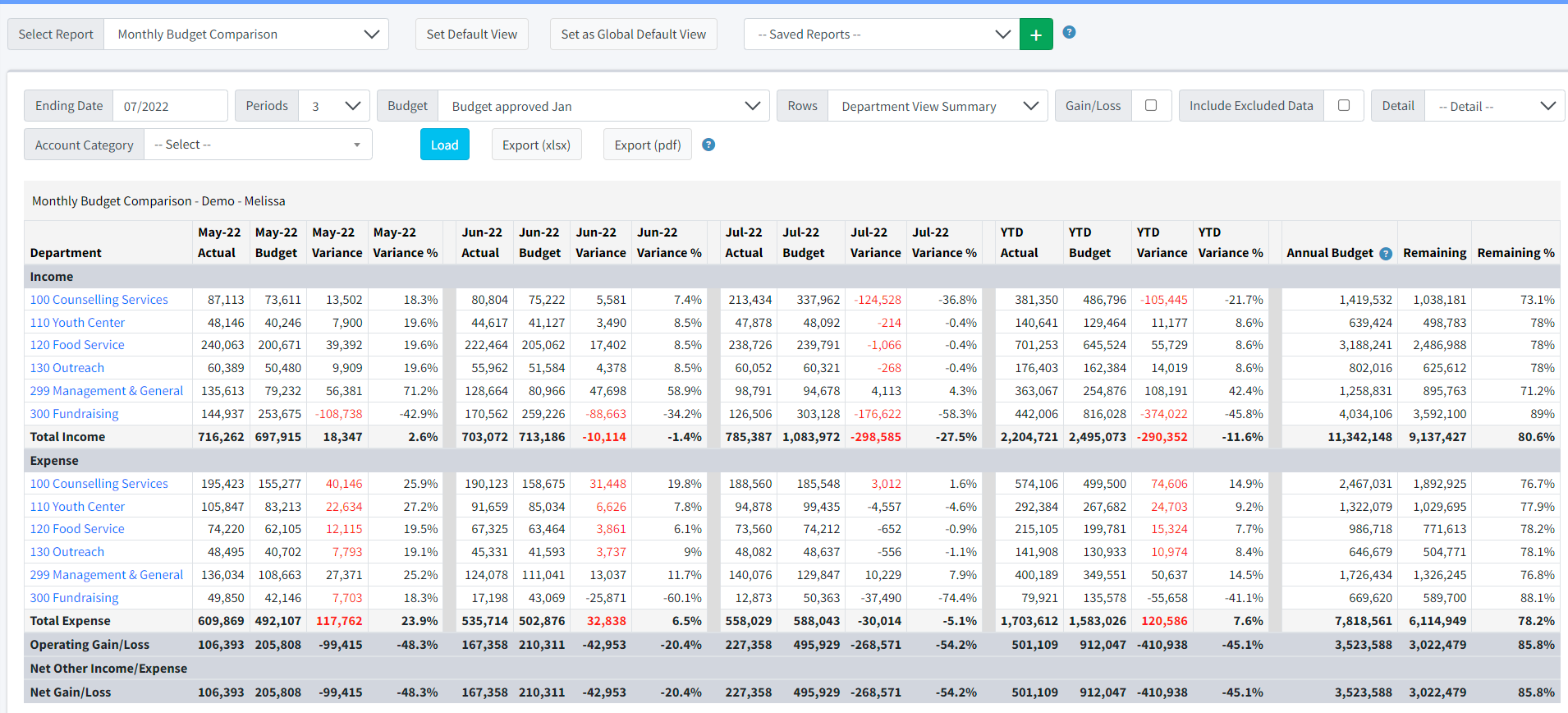Open the Account Category select box
This screenshot has width=1568, height=713.
(x=258, y=145)
